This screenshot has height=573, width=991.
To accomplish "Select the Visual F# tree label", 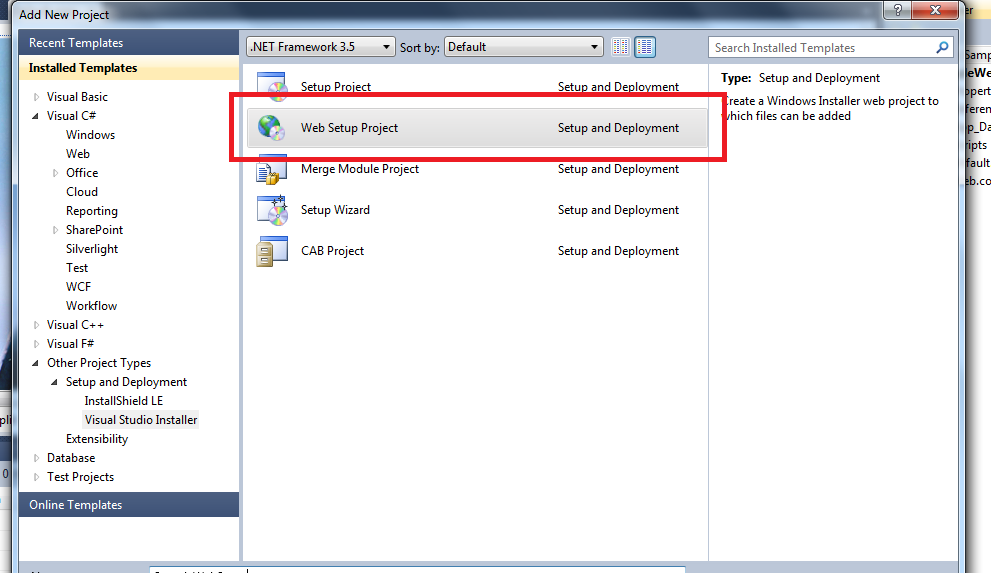I will point(70,344).
